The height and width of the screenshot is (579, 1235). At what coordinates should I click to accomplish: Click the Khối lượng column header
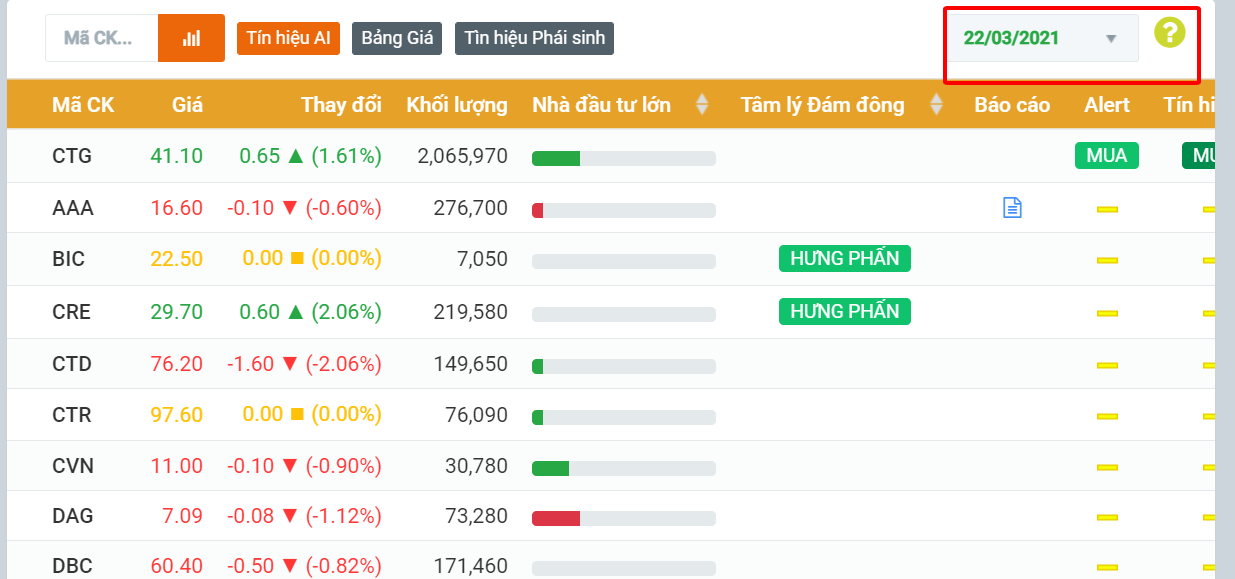click(x=457, y=104)
